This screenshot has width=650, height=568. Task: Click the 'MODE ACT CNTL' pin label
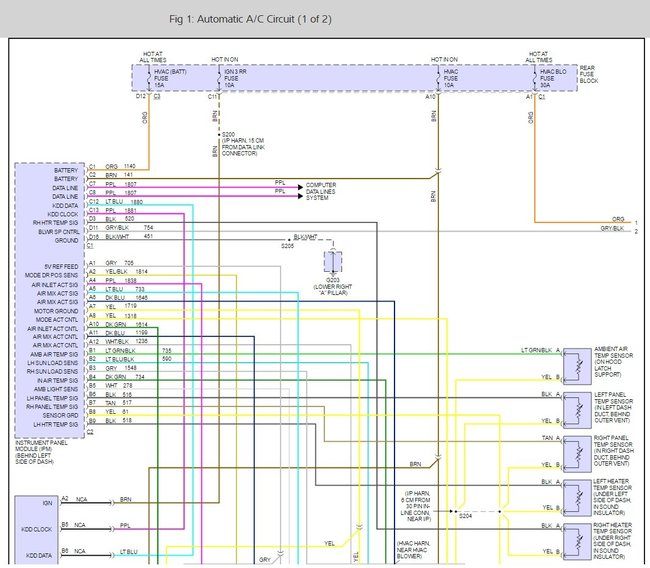[x=57, y=320]
